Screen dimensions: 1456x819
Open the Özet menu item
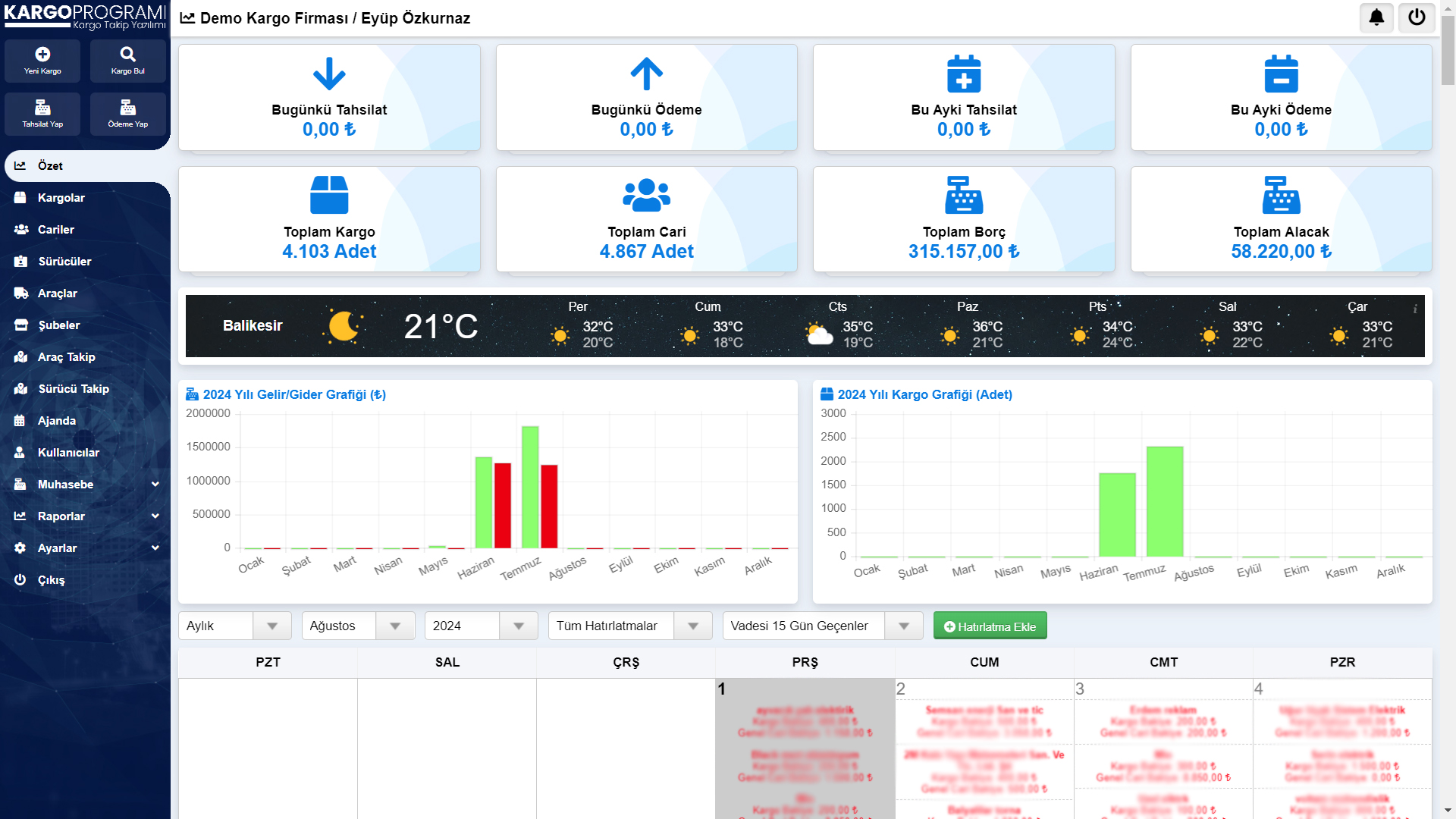click(x=87, y=165)
